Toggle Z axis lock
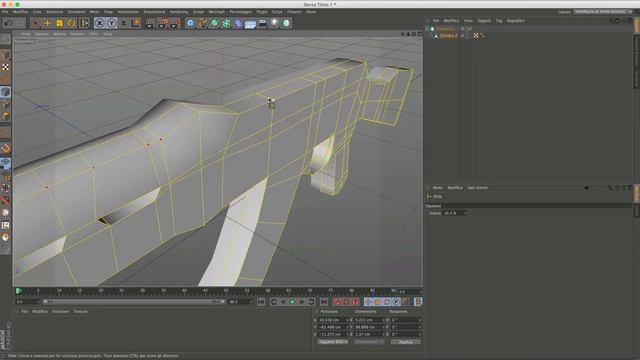640x360 pixels. coord(124,23)
